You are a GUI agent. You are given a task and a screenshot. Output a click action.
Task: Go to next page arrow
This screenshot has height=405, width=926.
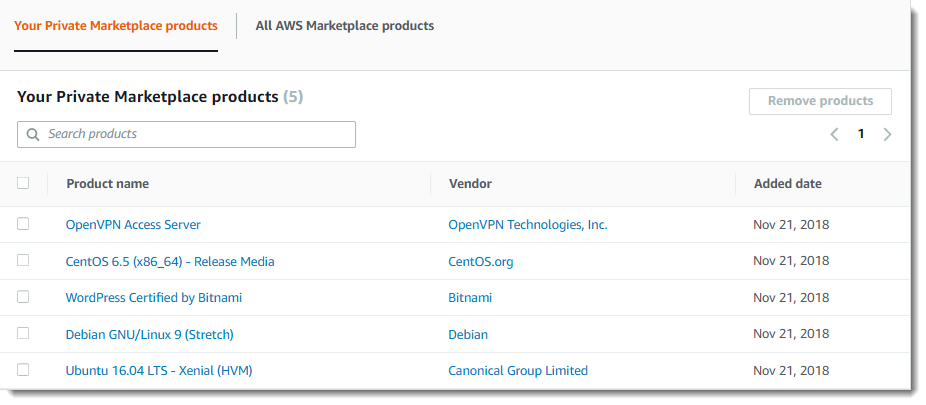point(887,134)
